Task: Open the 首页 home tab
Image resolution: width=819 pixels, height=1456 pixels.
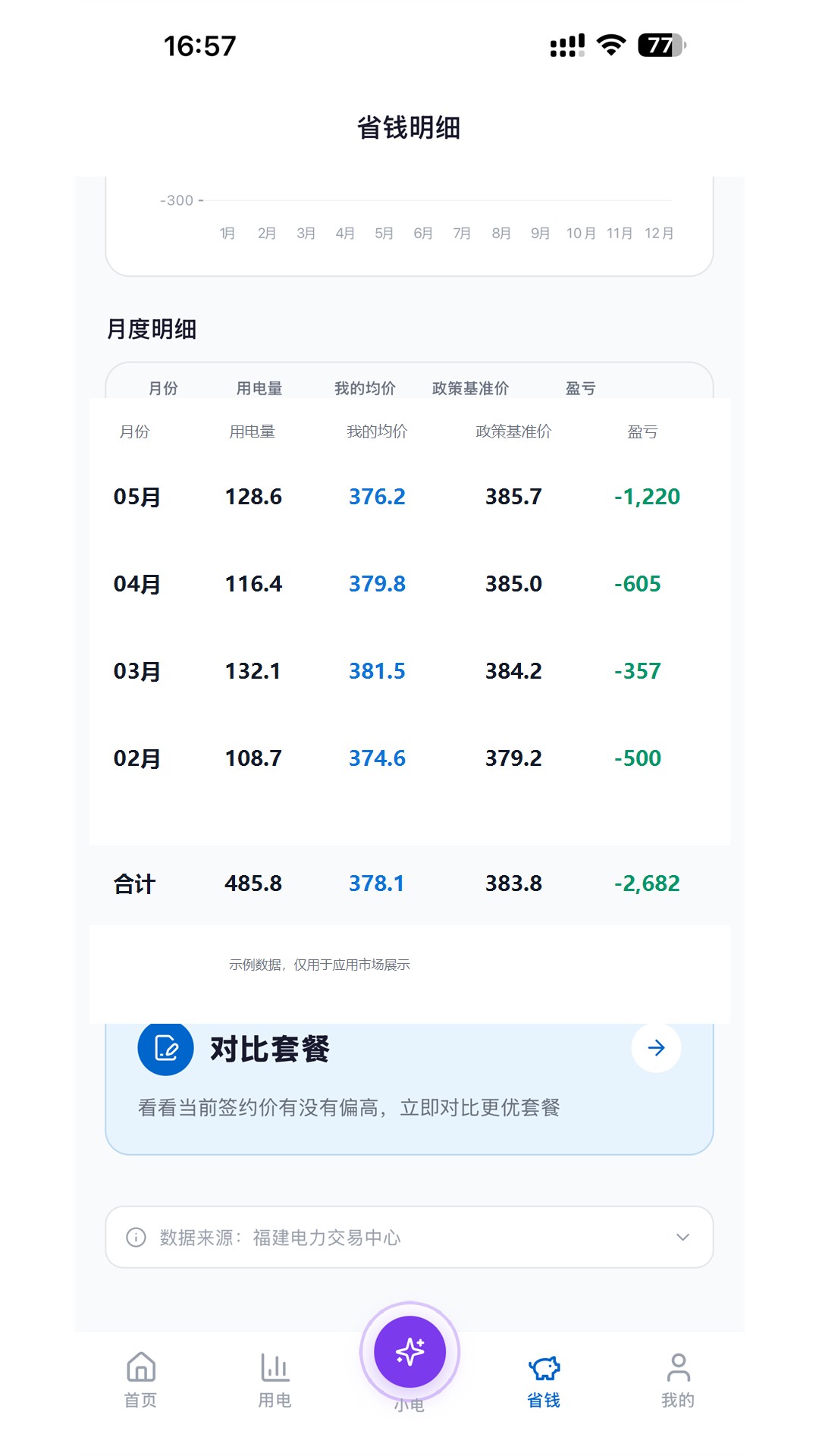Action: pyautogui.click(x=141, y=1379)
